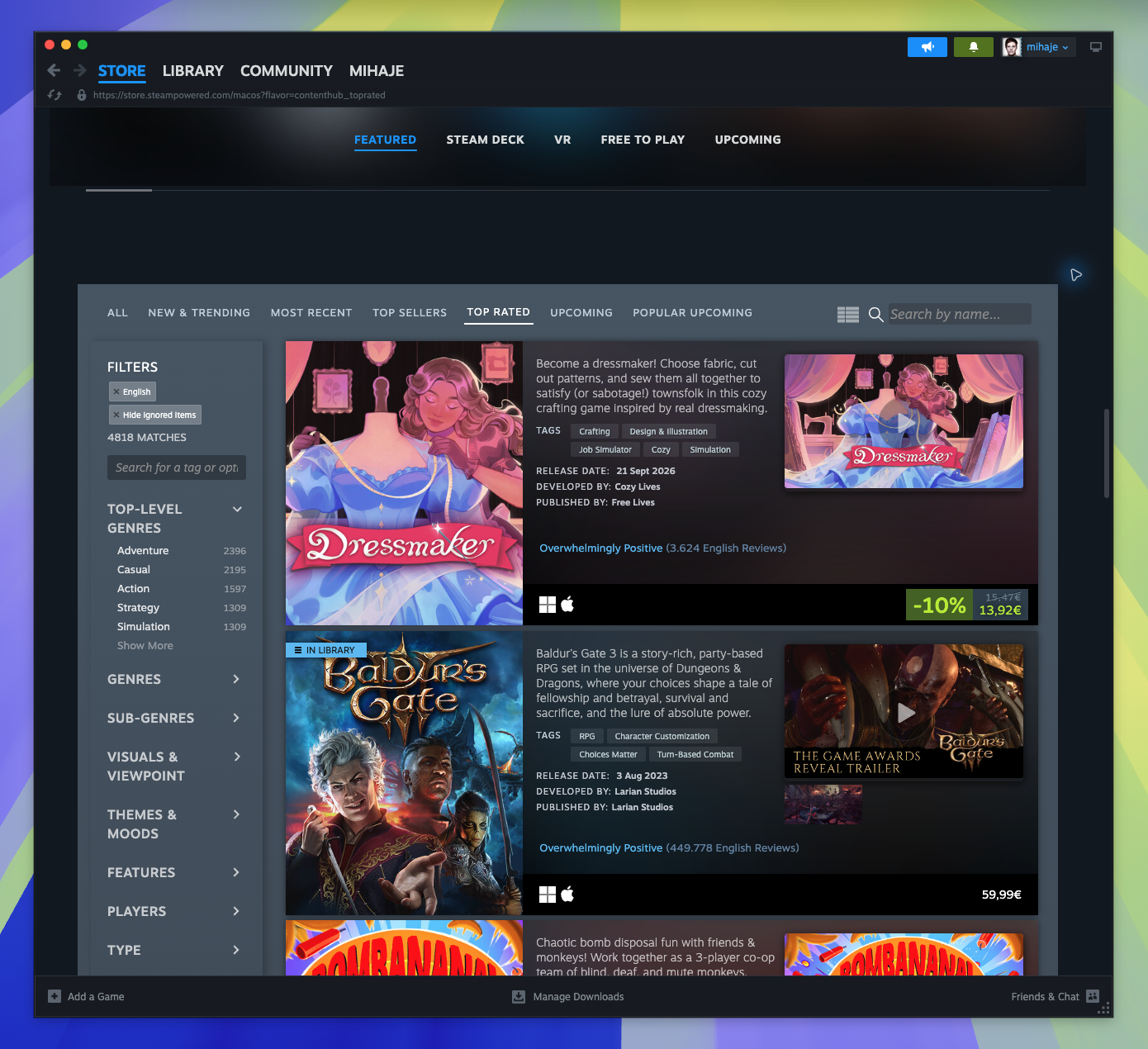1148x1049 pixels.
Task: Click the forward navigation arrow
Action: [80, 70]
